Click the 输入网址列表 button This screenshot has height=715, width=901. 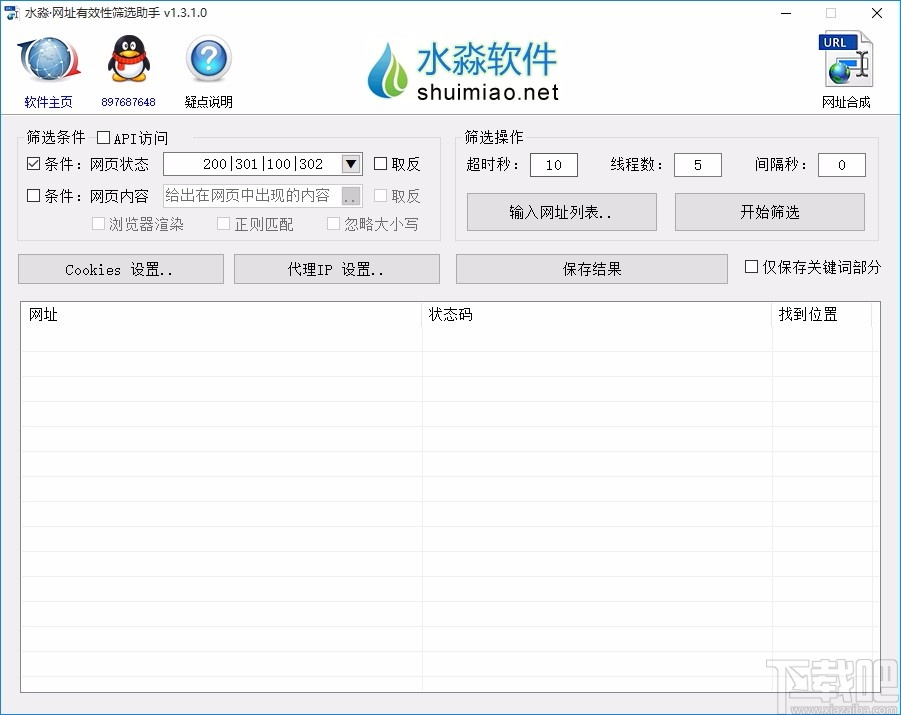point(561,212)
